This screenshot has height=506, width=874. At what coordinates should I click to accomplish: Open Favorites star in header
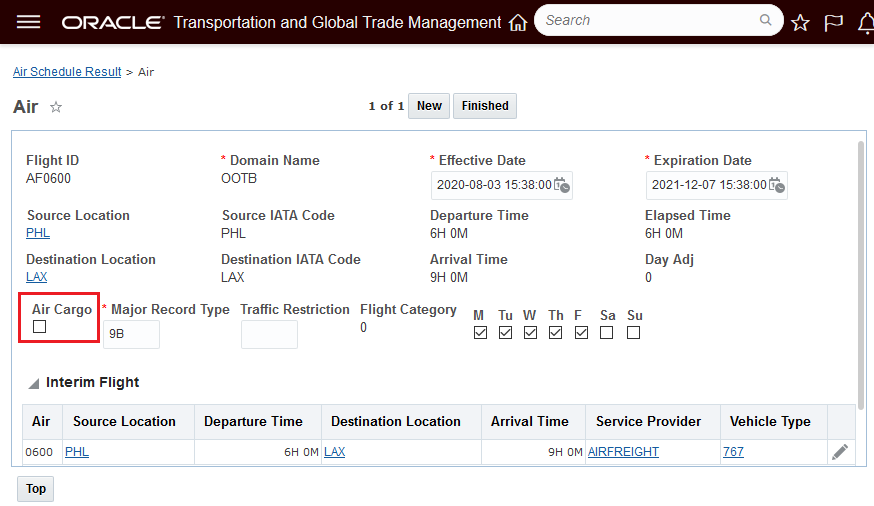coord(800,22)
